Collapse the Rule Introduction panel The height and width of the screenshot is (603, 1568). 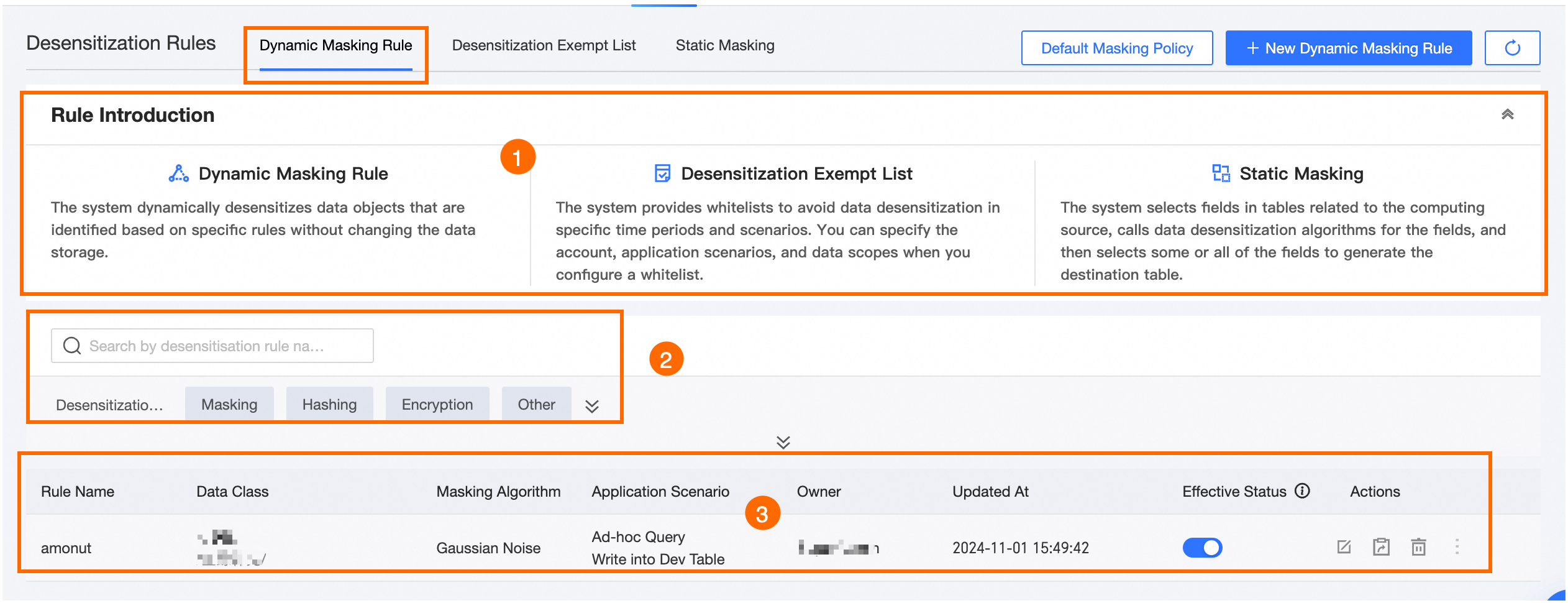coord(1507,114)
